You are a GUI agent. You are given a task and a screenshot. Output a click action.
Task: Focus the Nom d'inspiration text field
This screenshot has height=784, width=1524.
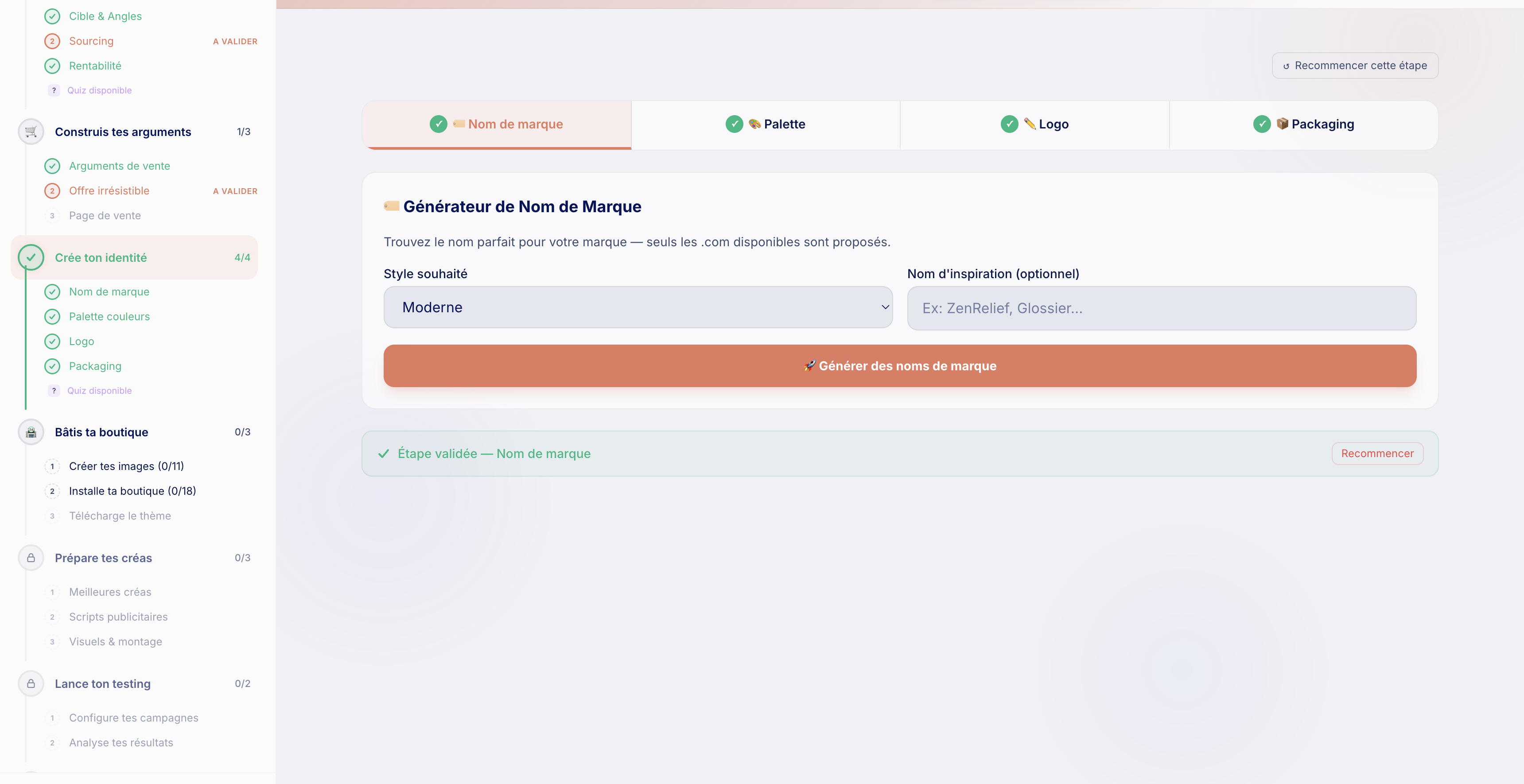(x=1161, y=308)
